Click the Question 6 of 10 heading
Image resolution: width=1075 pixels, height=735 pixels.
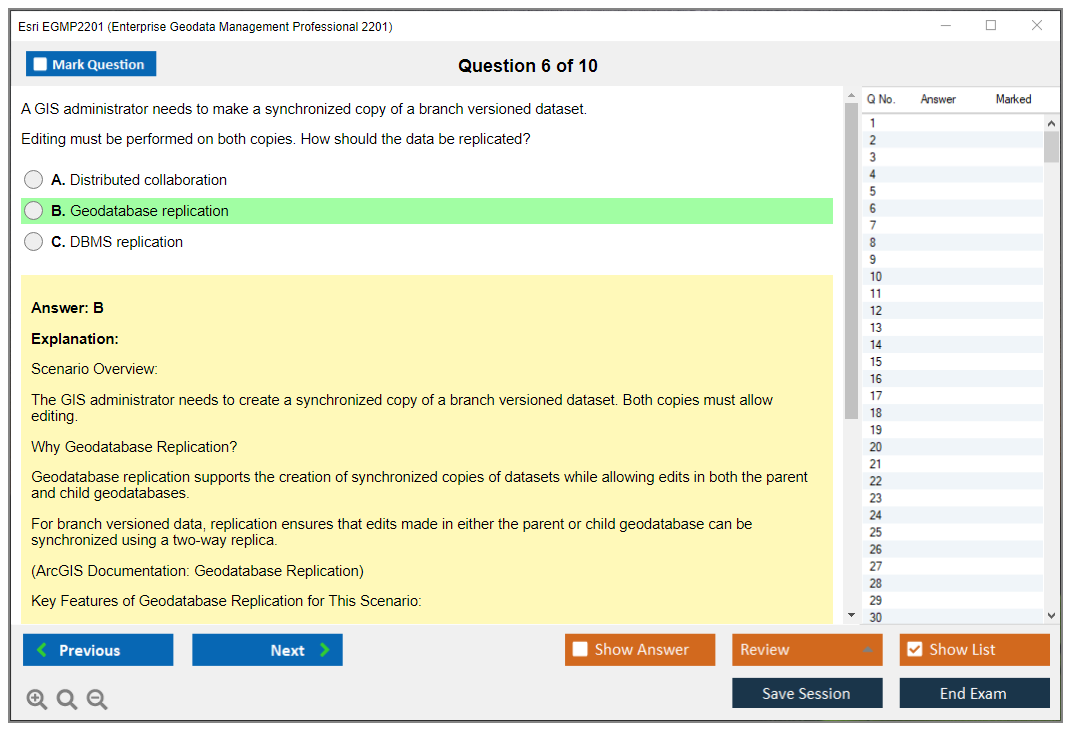[x=528, y=66]
